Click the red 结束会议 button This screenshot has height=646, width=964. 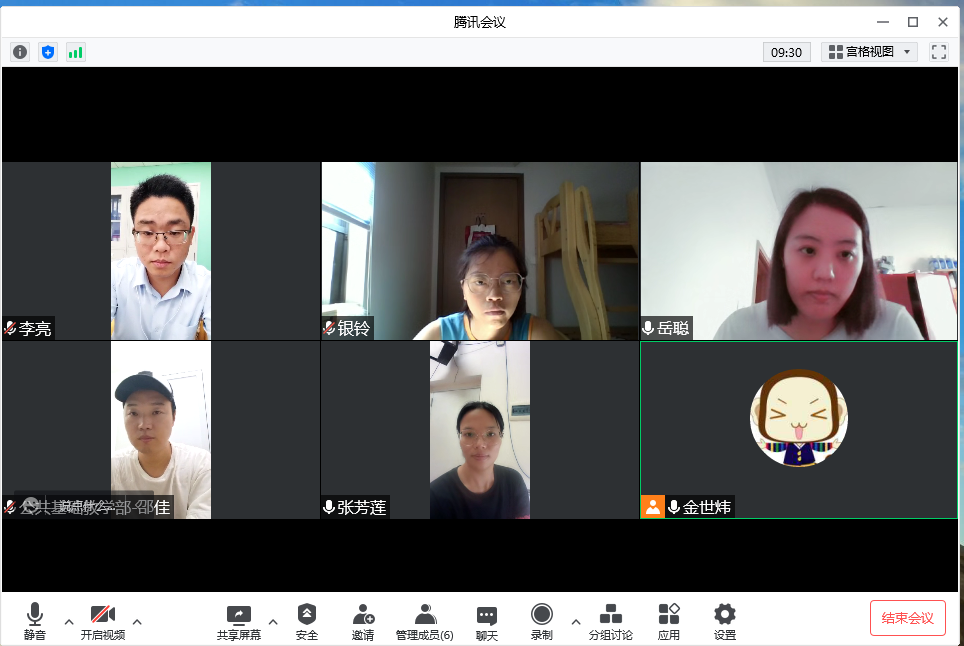tap(907, 618)
